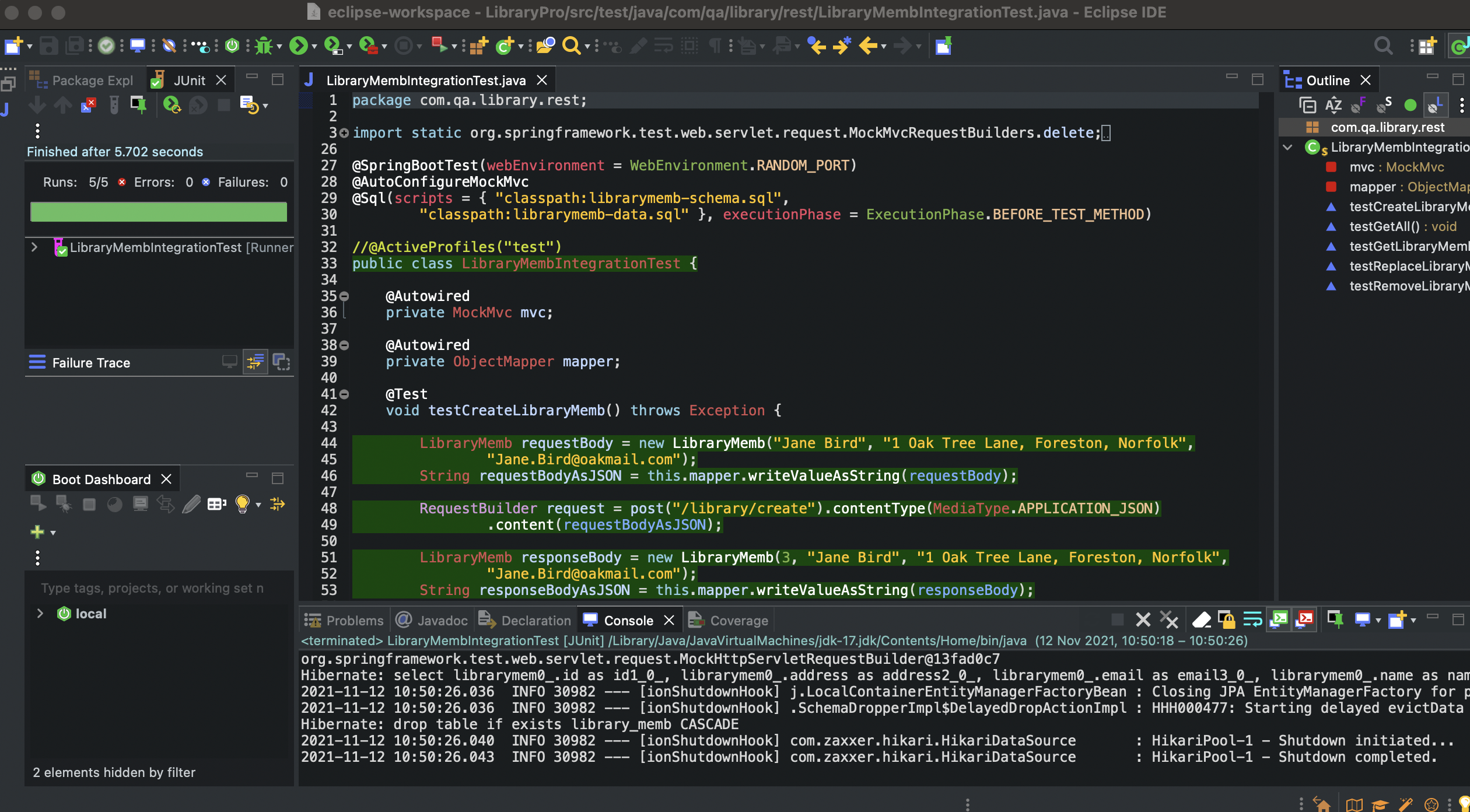Toggle Pin Console in the Console view

click(x=1335, y=619)
